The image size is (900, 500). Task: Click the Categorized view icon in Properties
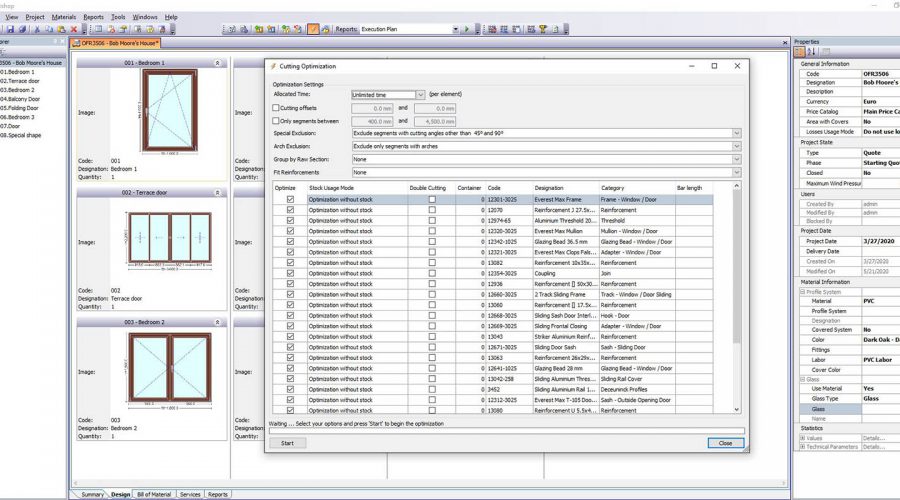click(x=800, y=52)
